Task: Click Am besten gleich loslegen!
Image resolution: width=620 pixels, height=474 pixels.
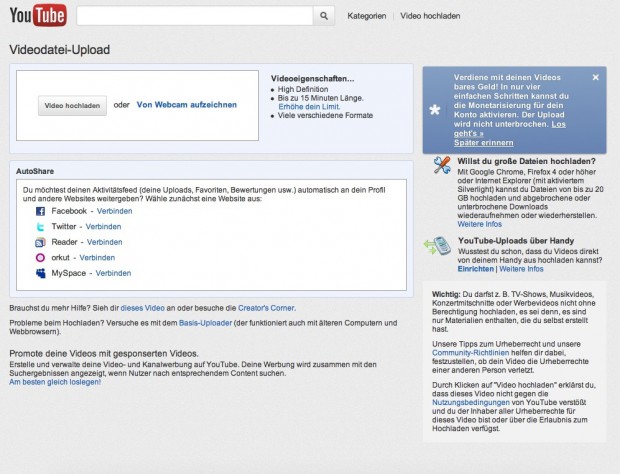Action: pos(55,382)
